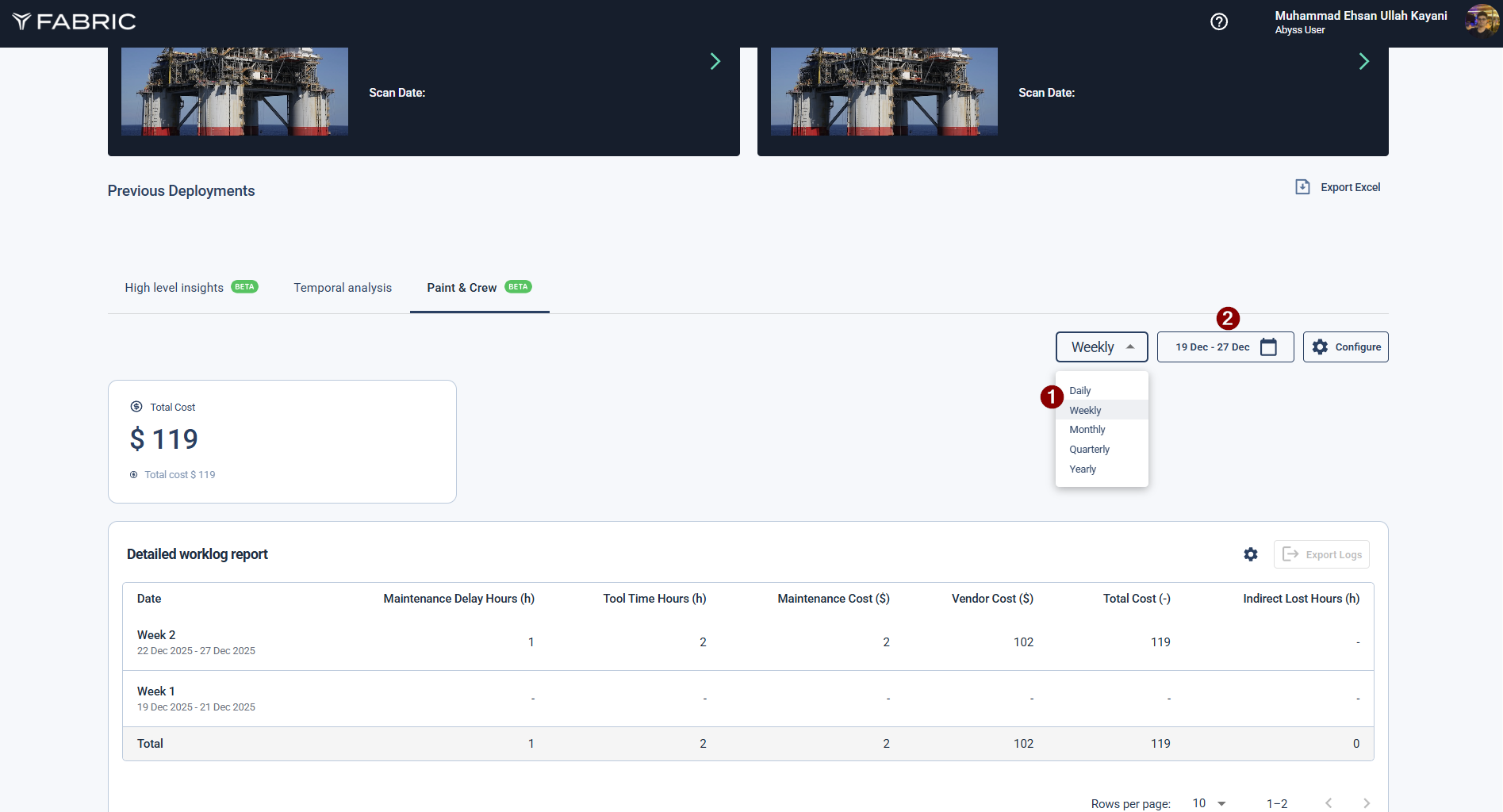1503x812 pixels.
Task: Open worklog report settings gear
Action: pyautogui.click(x=1251, y=554)
